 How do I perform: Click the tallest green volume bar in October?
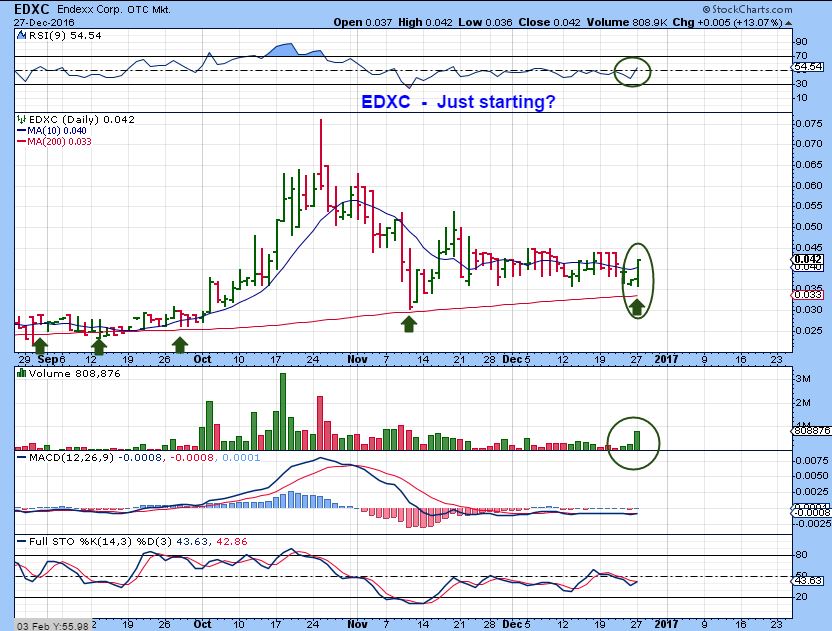(283, 412)
